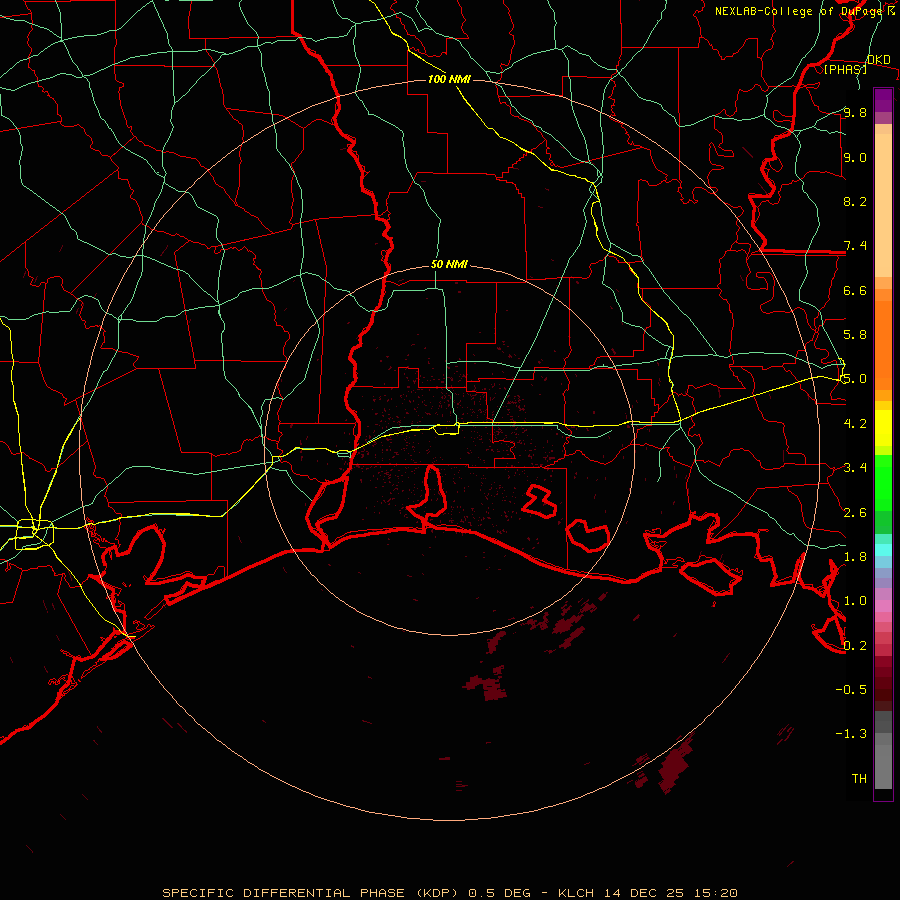The width and height of the screenshot is (900, 900).
Task: Click the -0.5 value on the color scale
Action: click(851, 689)
